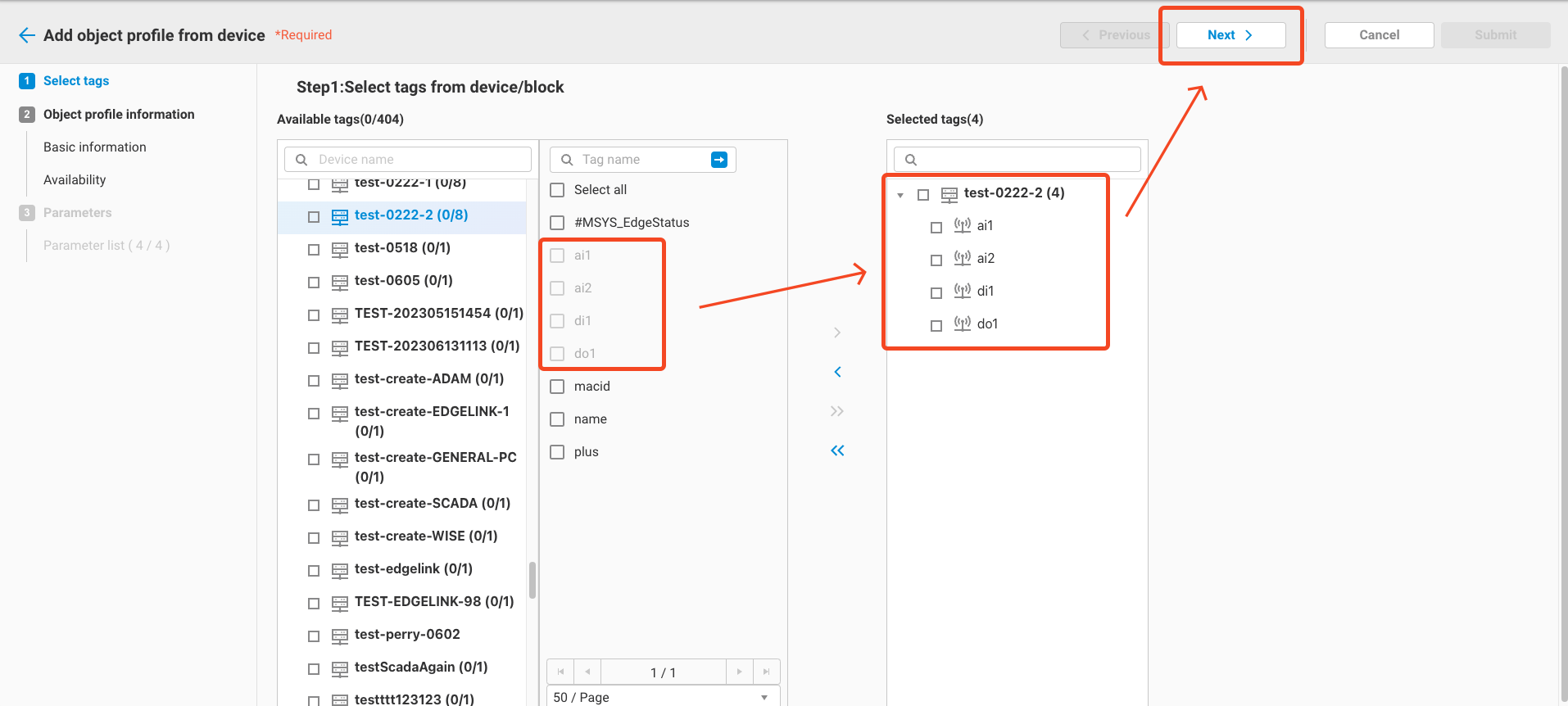This screenshot has height=706, width=1568.
Task: Tick the macid tag checkbox
Action: [558, 387]
